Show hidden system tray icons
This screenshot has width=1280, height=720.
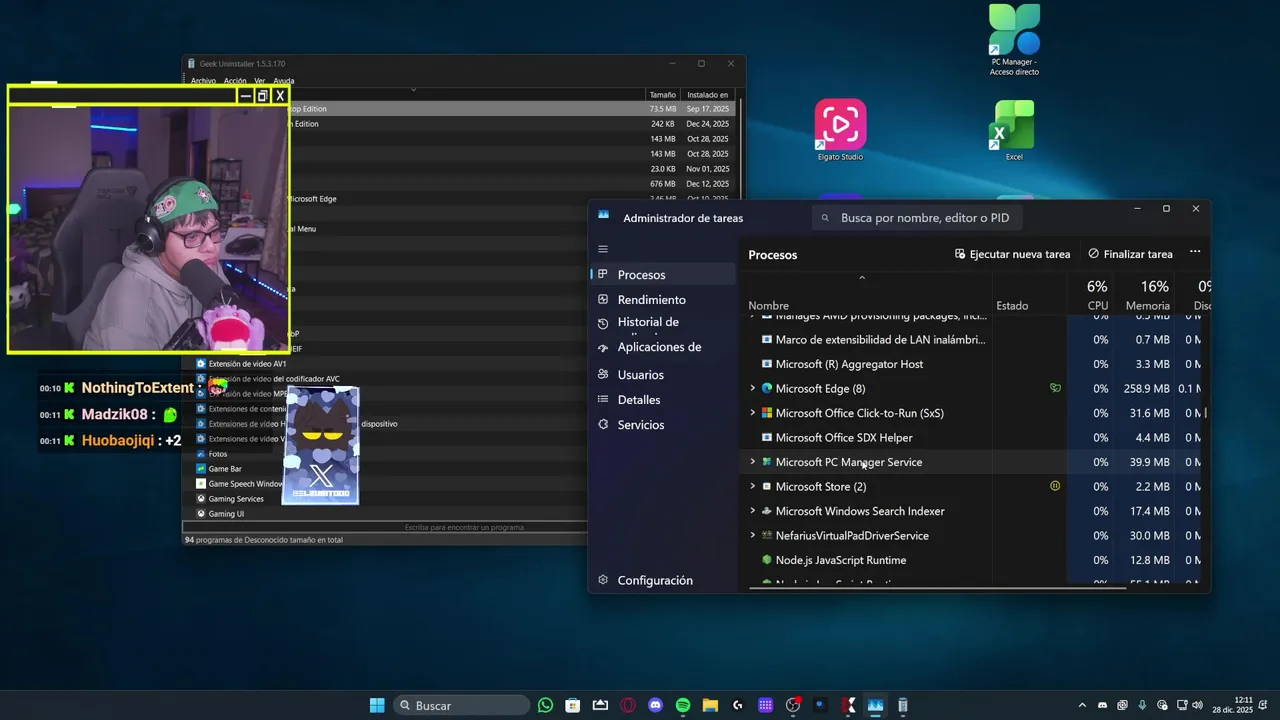click(x=1082, y=705)
